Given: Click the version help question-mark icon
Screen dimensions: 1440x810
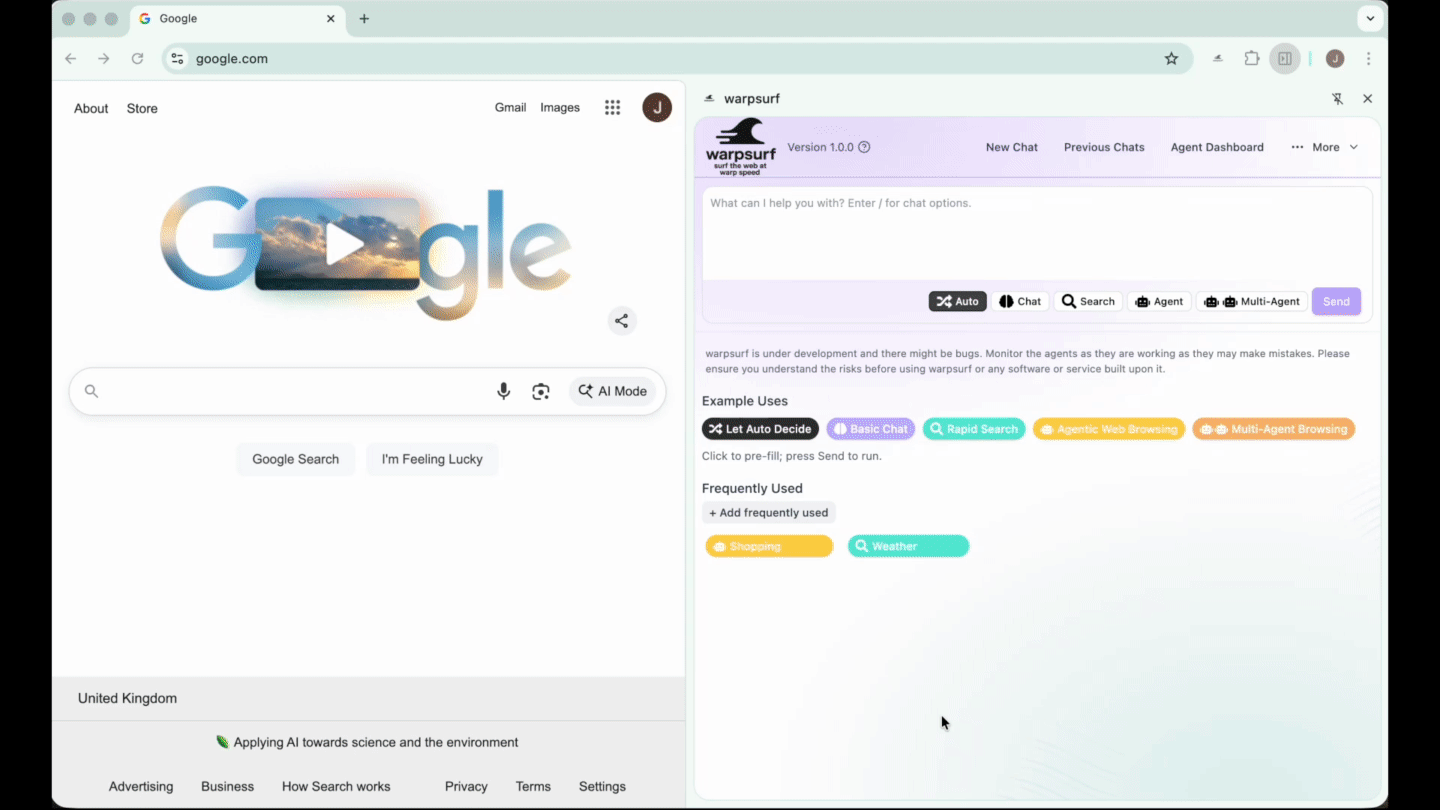Looking at the screenshot, I should pyautogui.click(x=864, y=147).
